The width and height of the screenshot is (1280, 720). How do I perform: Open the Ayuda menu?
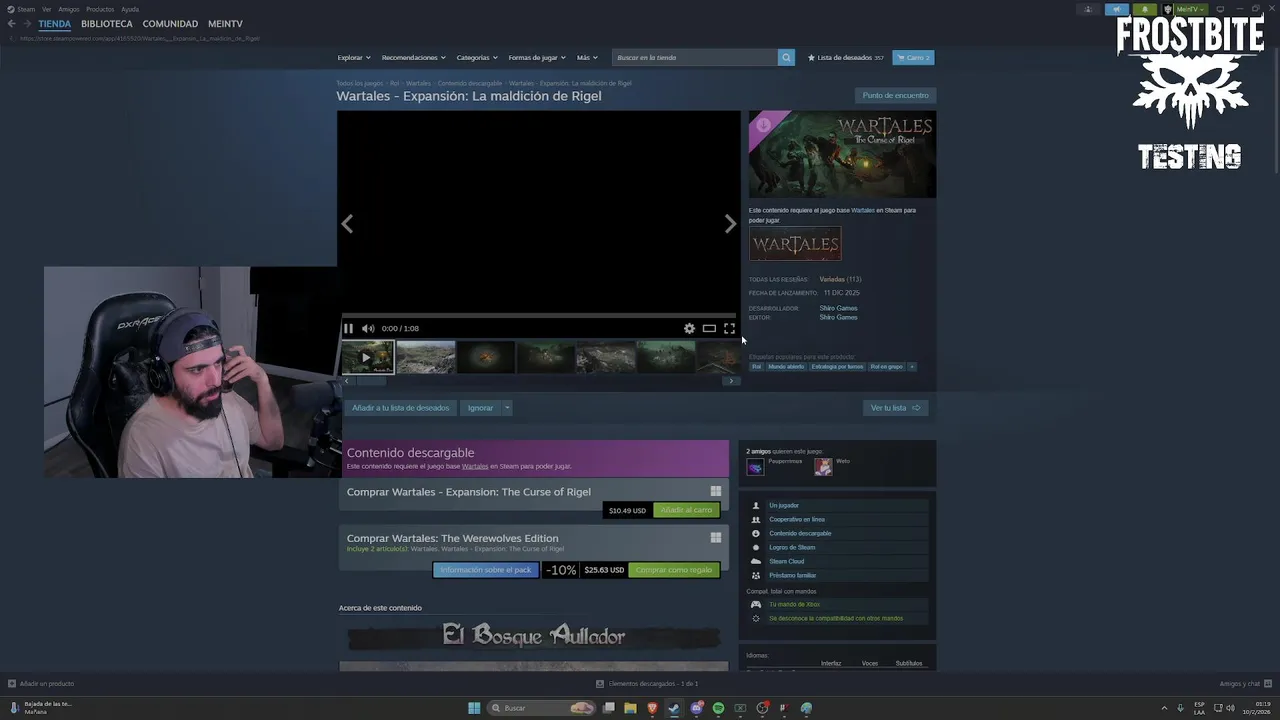point(130,9)
